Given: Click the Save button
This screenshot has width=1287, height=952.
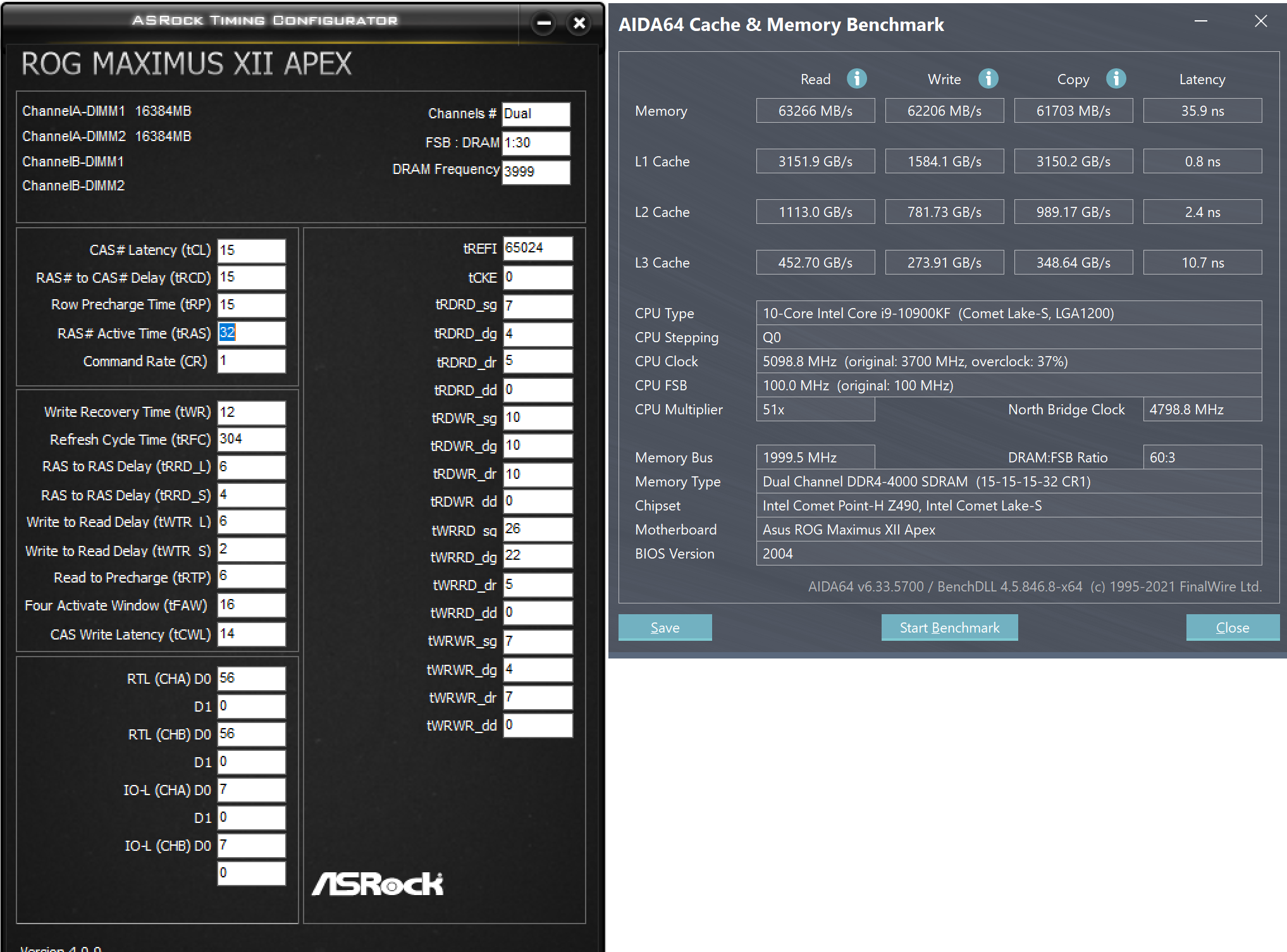Looking at the screenshot, I should 665,627.
